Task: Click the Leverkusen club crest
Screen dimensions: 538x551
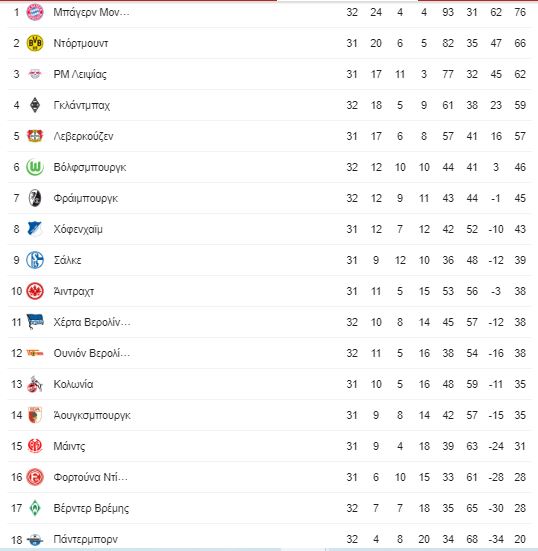Action: tap(35, 136)
